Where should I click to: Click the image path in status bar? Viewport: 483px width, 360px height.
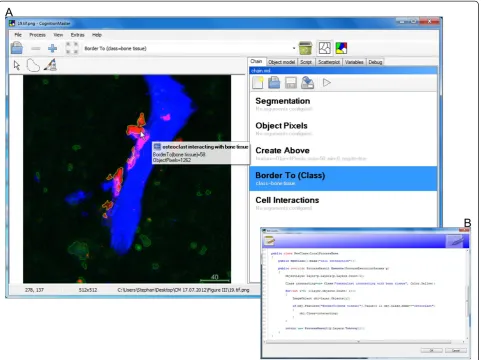(183, 290)
